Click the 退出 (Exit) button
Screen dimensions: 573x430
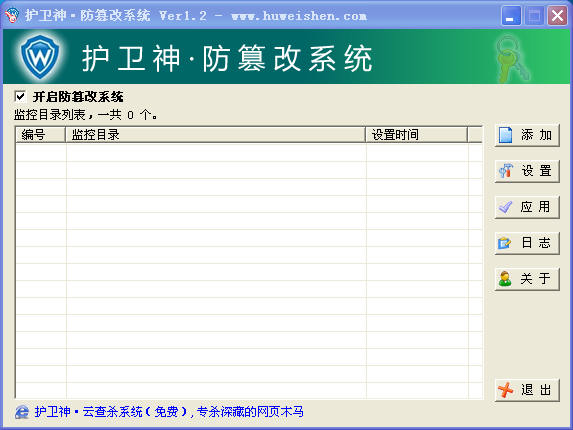point(527,390)
